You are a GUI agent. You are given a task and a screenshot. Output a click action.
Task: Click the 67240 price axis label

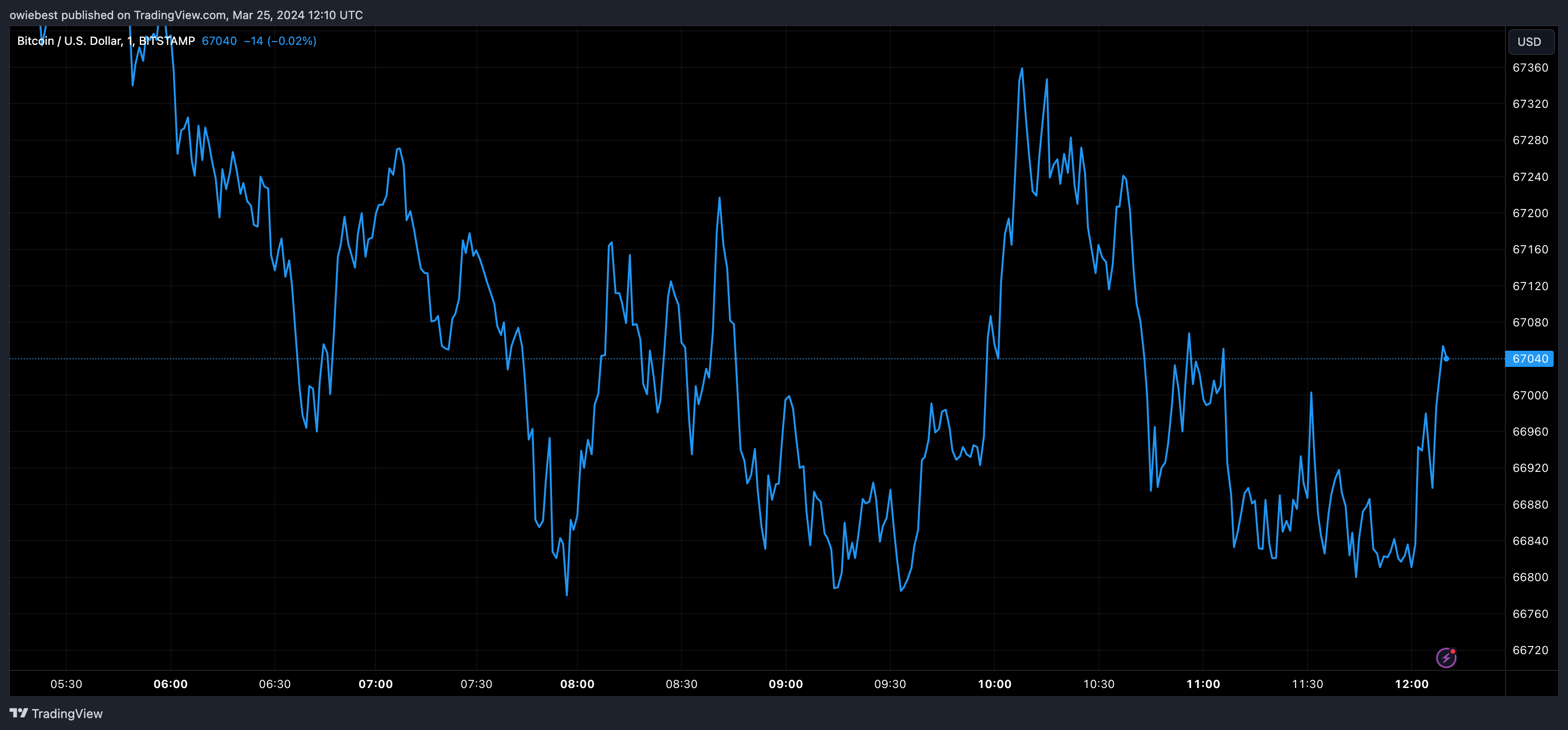[1530, 177]
